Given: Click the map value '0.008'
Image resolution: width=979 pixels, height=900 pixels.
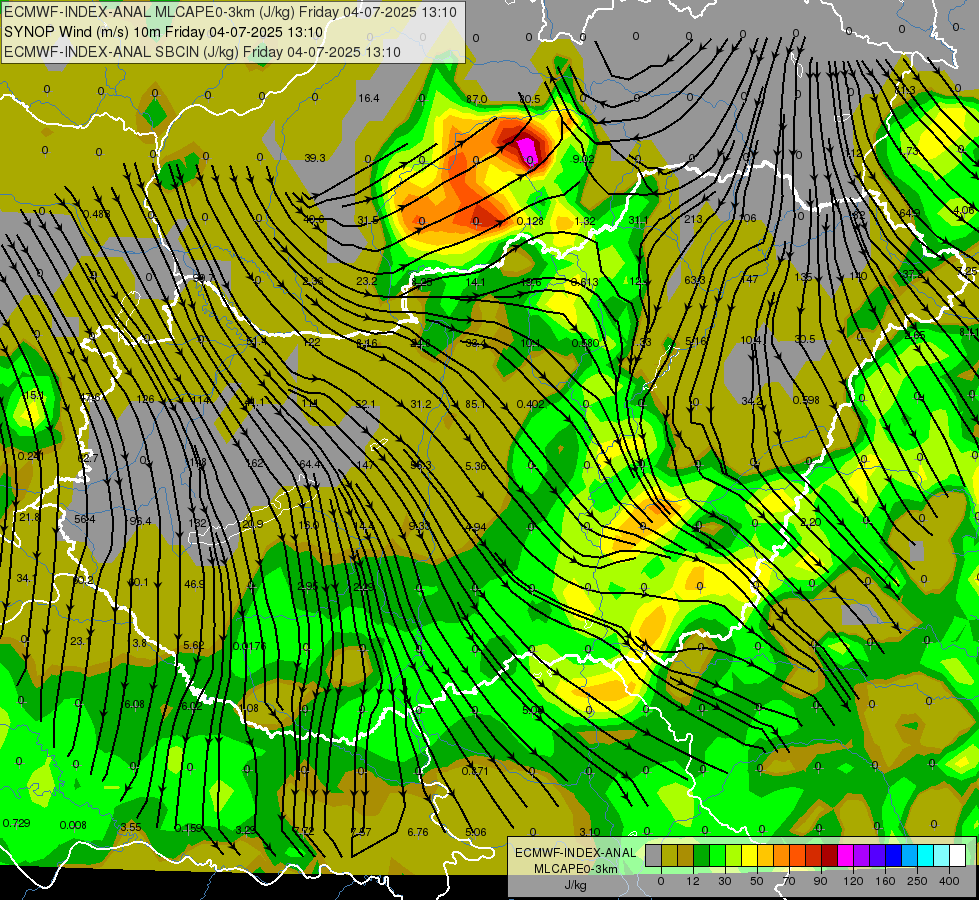Looking at the screenshot, I should coord(73,825).
